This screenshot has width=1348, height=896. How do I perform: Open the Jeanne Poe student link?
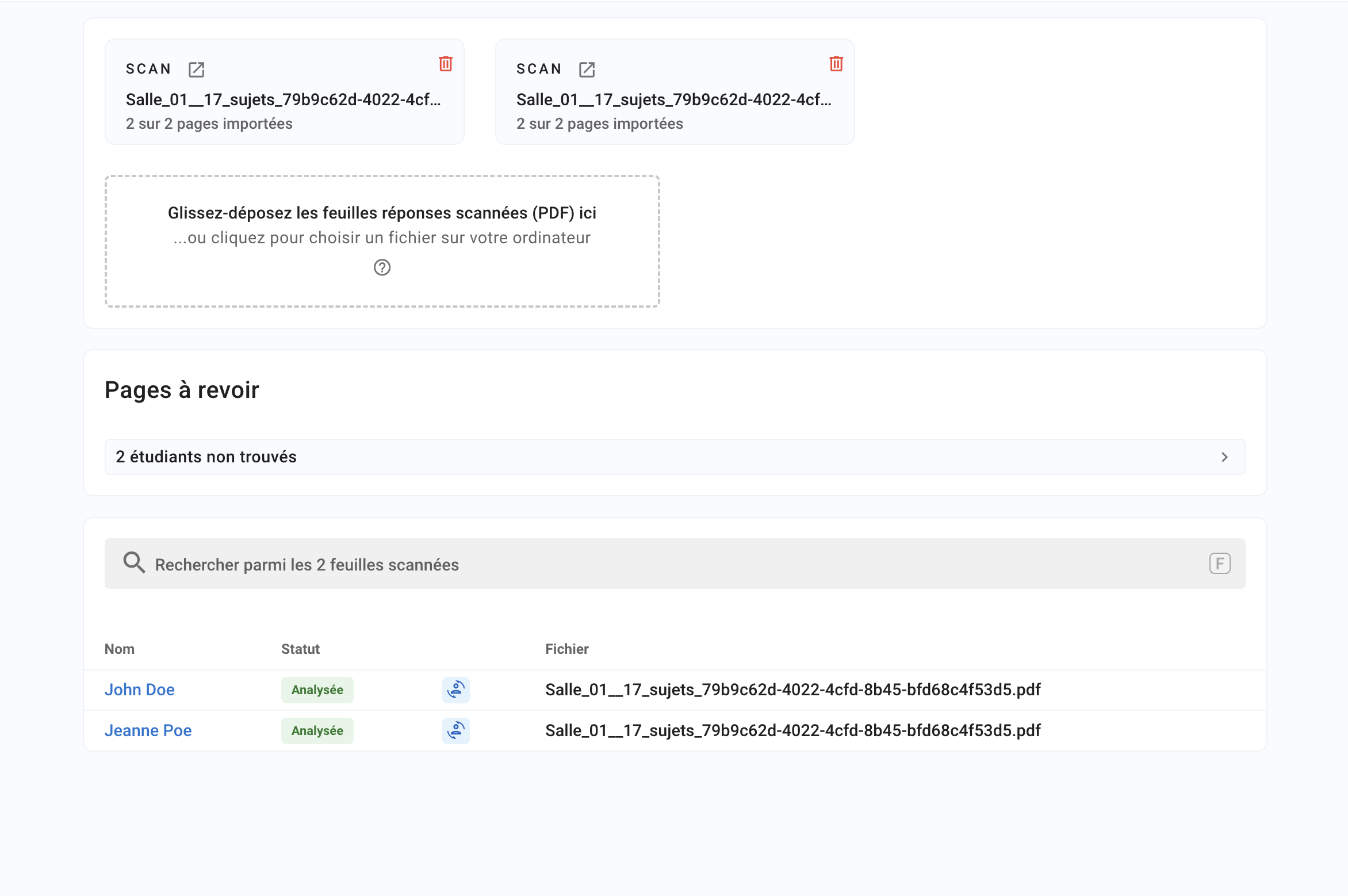point(148,730)
